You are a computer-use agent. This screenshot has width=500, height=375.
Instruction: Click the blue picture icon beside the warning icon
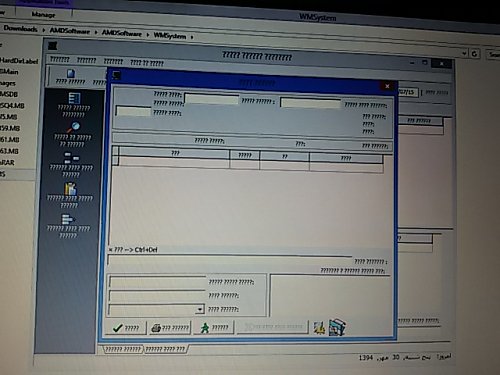point(337,327)
